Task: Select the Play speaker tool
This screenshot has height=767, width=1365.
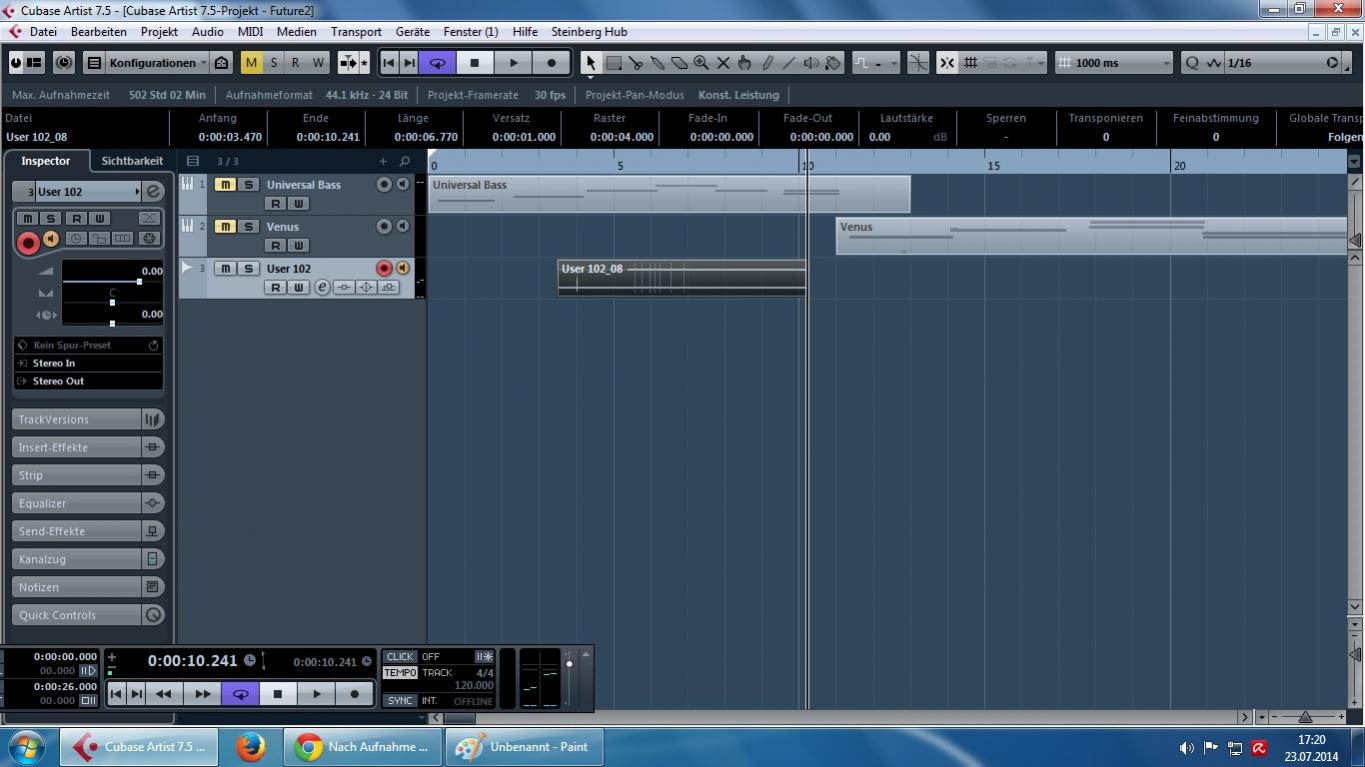Action: coord(811,63)
